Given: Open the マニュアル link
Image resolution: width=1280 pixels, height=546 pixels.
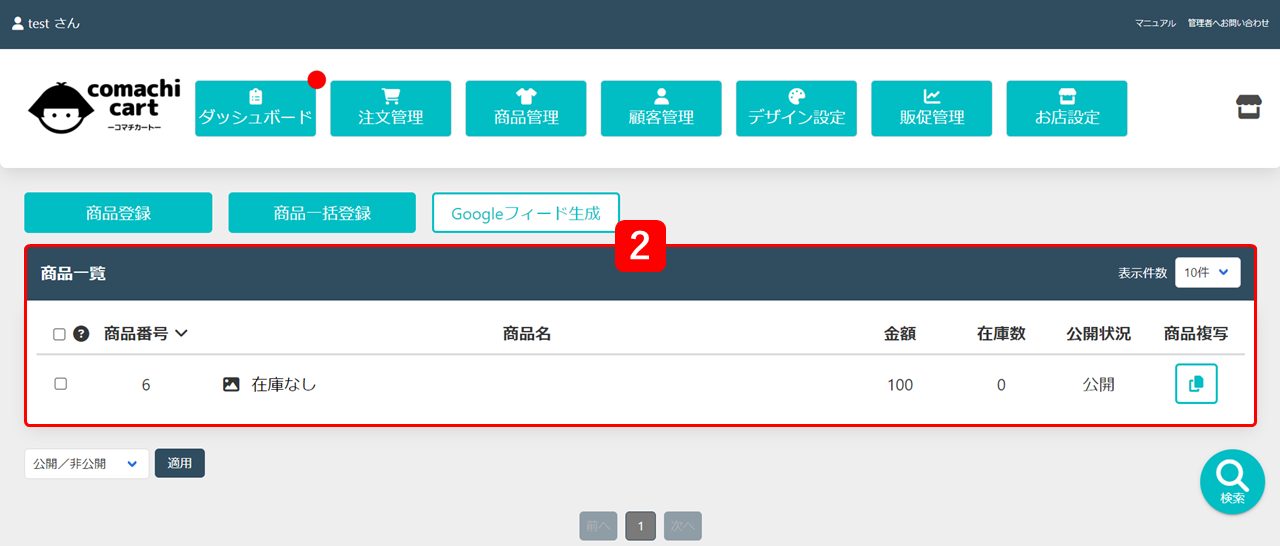Looking at the screenshot, I should pyautogui.click(x=1155, y=23).
